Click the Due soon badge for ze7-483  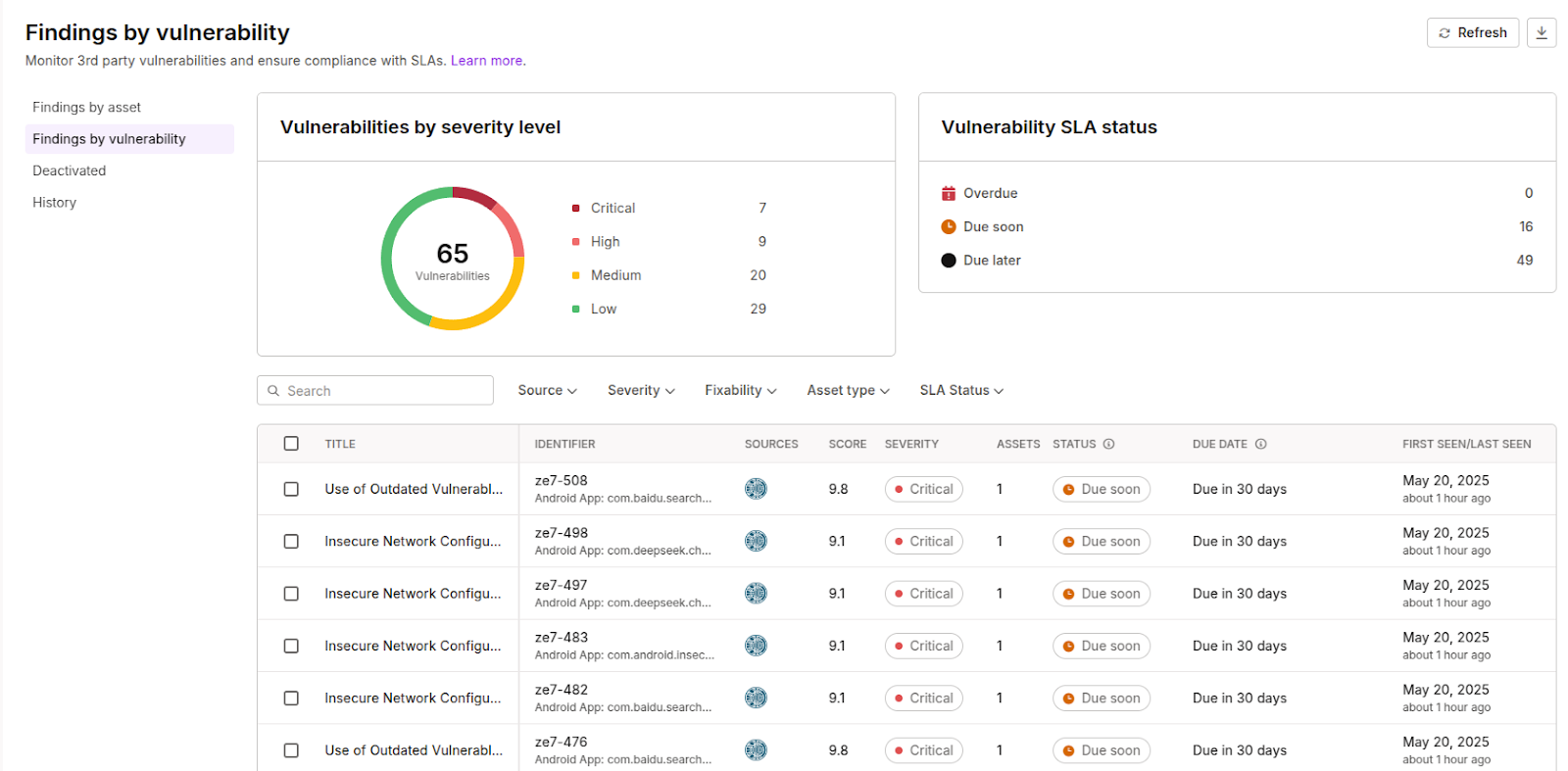click(x=1101, y=646)
